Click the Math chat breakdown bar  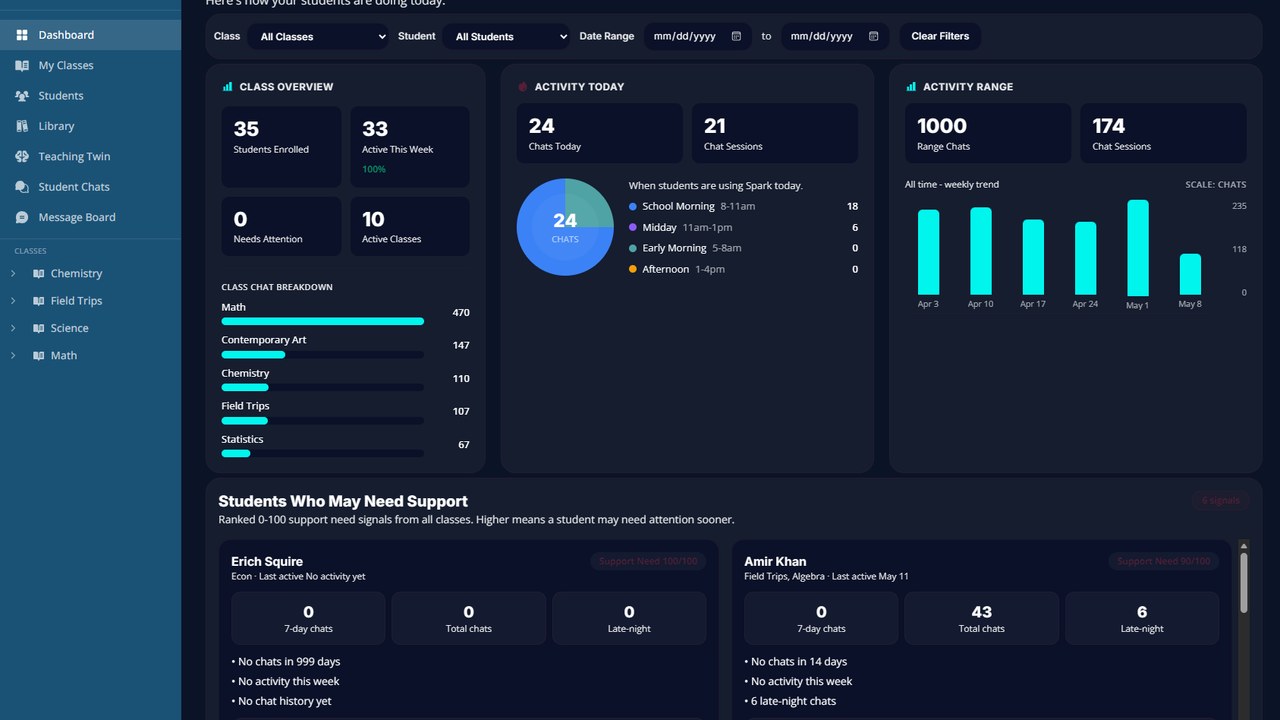(322, 321)
